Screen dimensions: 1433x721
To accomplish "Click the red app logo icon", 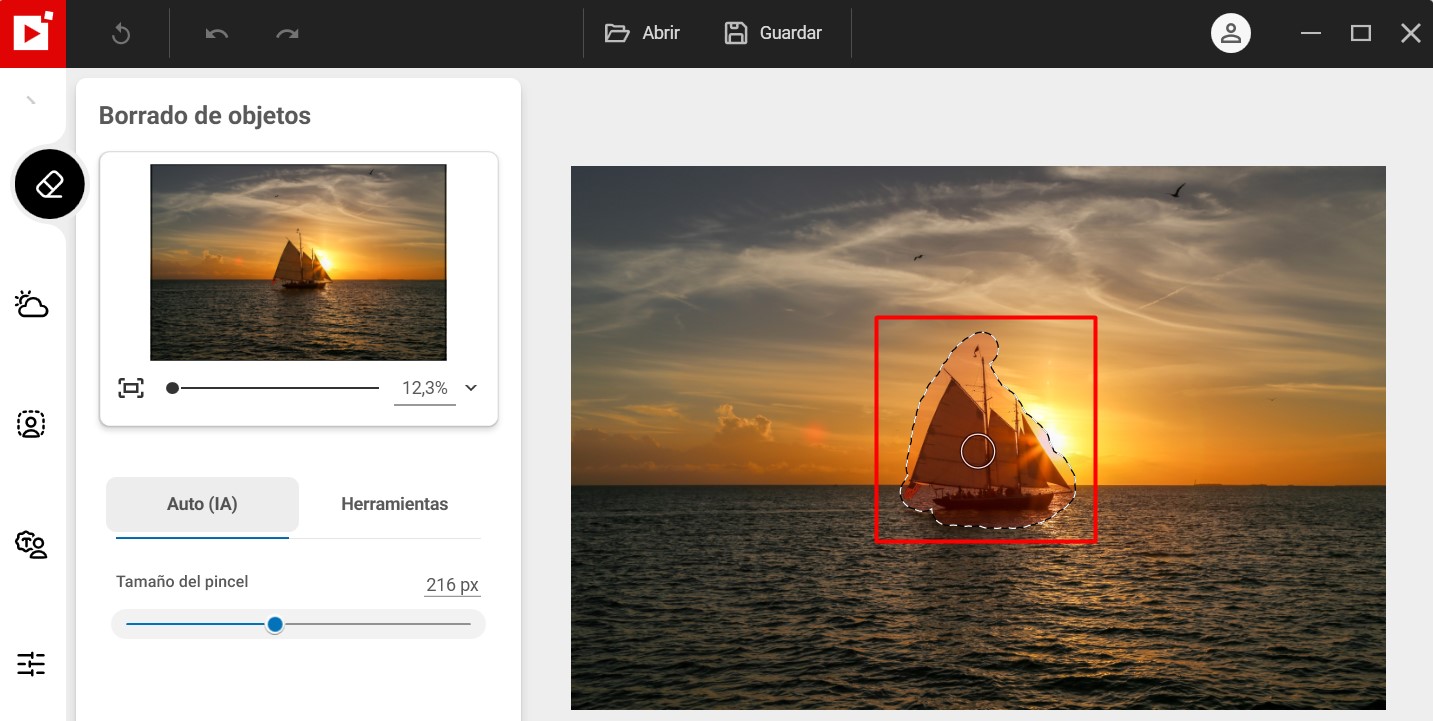I will point(32,33).
